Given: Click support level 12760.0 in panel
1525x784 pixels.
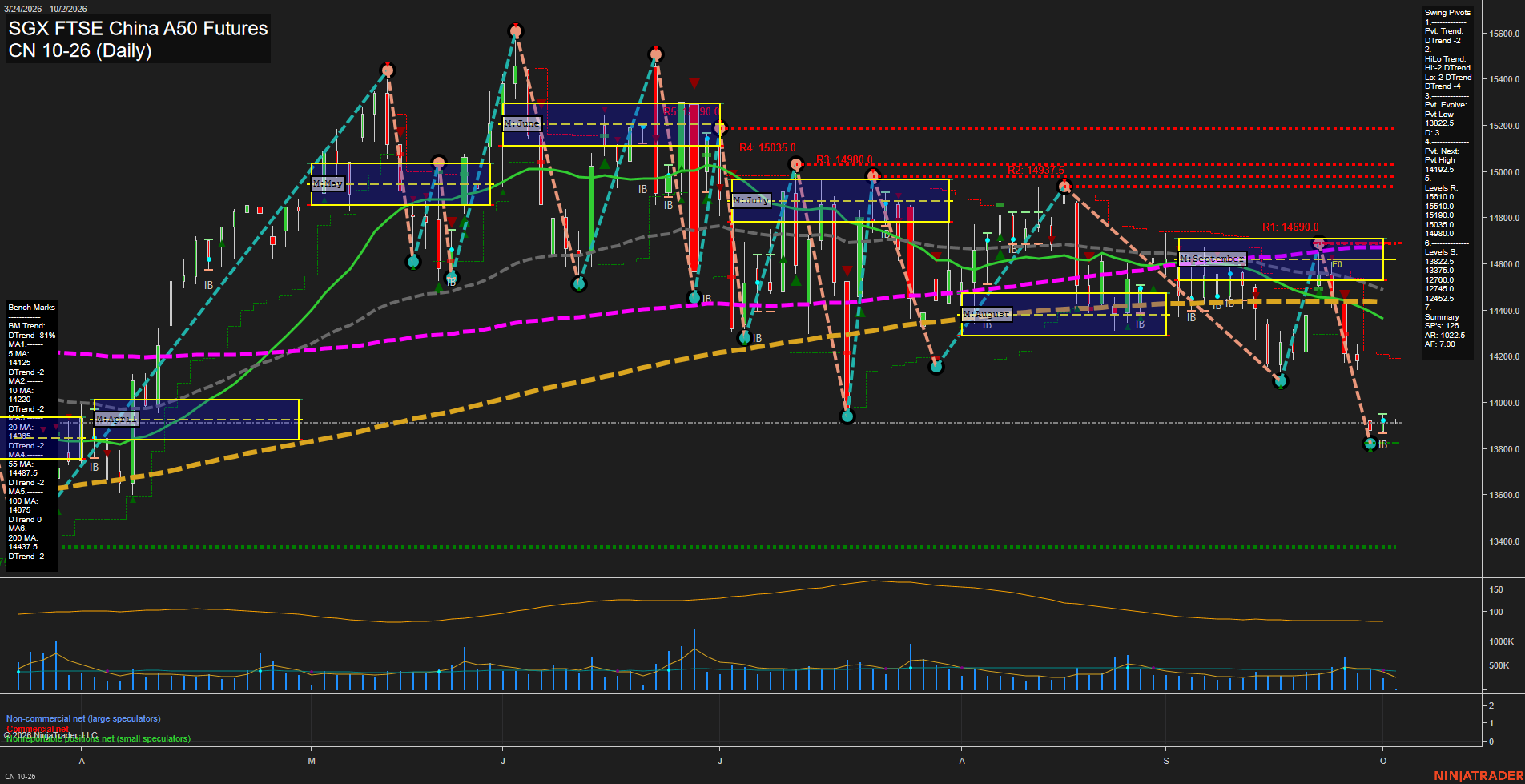Looking at the screenshot, I should (x=1439, y=280).
